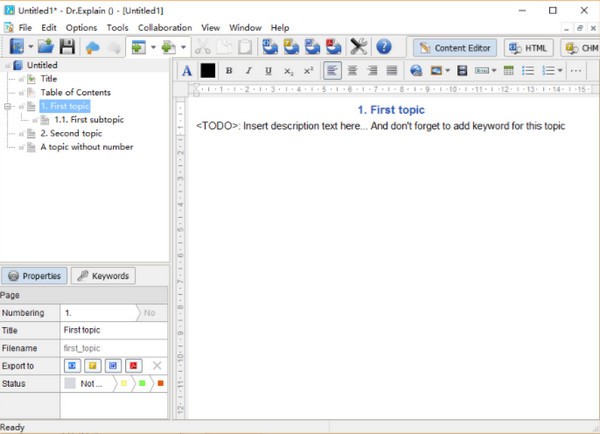
Task: Click the Title field containing First topic
Action: tap(112, 330)
